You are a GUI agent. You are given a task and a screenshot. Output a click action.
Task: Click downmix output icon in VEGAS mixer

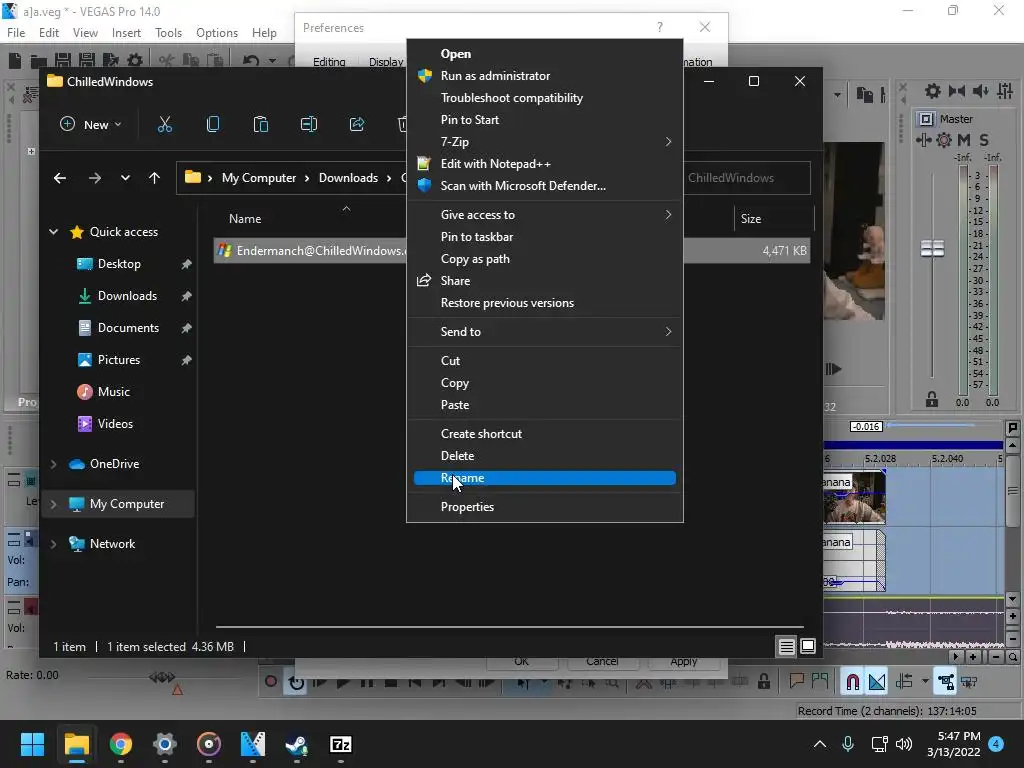[957, 91]
